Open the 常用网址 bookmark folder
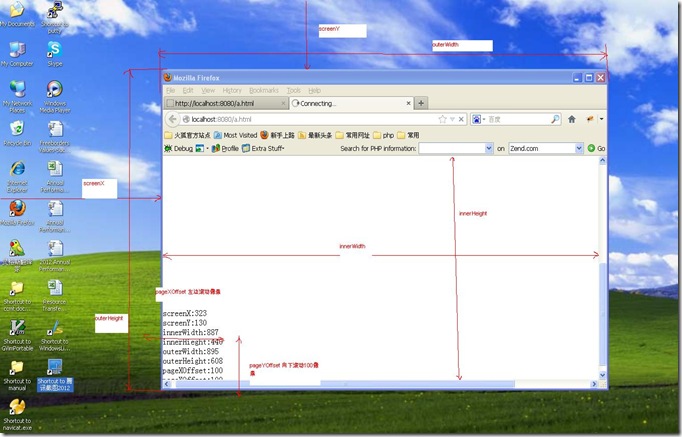 point(352,135)
